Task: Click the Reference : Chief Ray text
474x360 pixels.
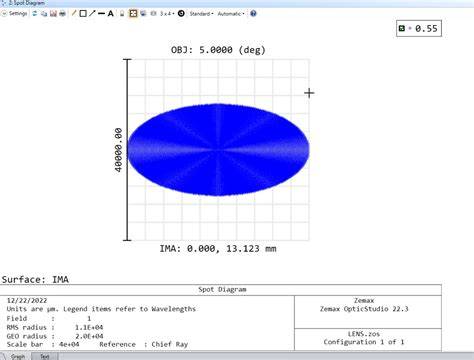Action: pyautogui.click(x=144, y=344)
